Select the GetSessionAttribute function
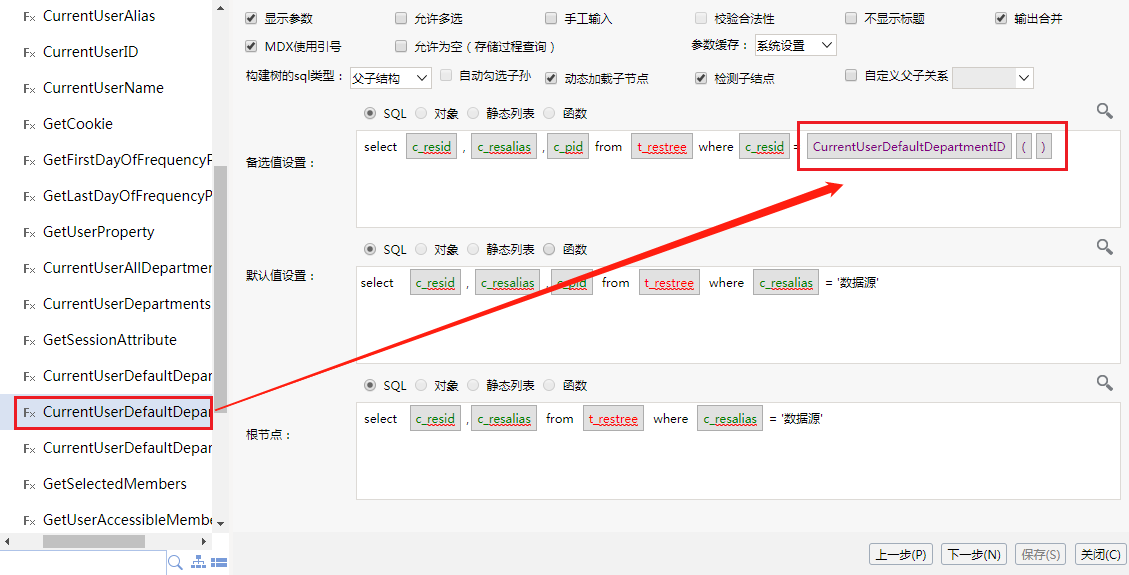Image resolution: width=1129 pixels, height=575 pixels. click(x=109, y=340)
